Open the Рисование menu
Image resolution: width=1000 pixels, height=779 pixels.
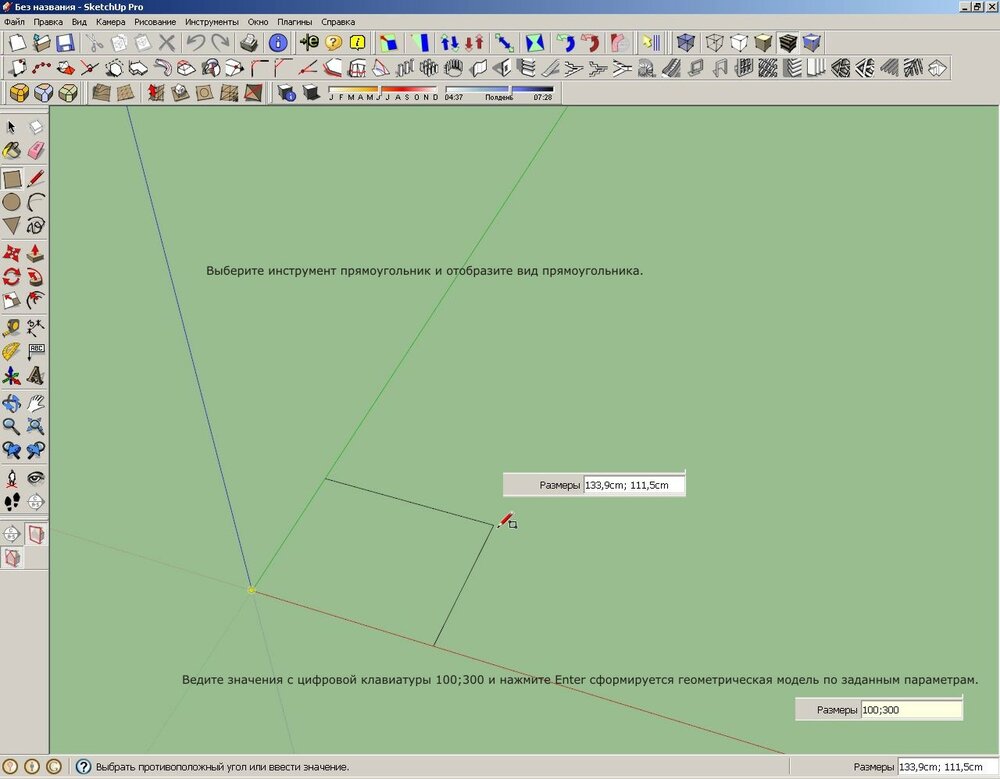155,21
